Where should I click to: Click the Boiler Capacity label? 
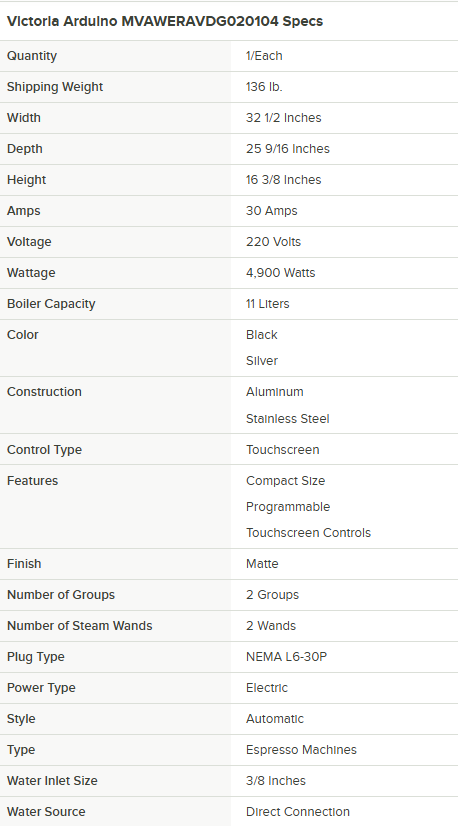pyautogui.click(x=51, y=304)
